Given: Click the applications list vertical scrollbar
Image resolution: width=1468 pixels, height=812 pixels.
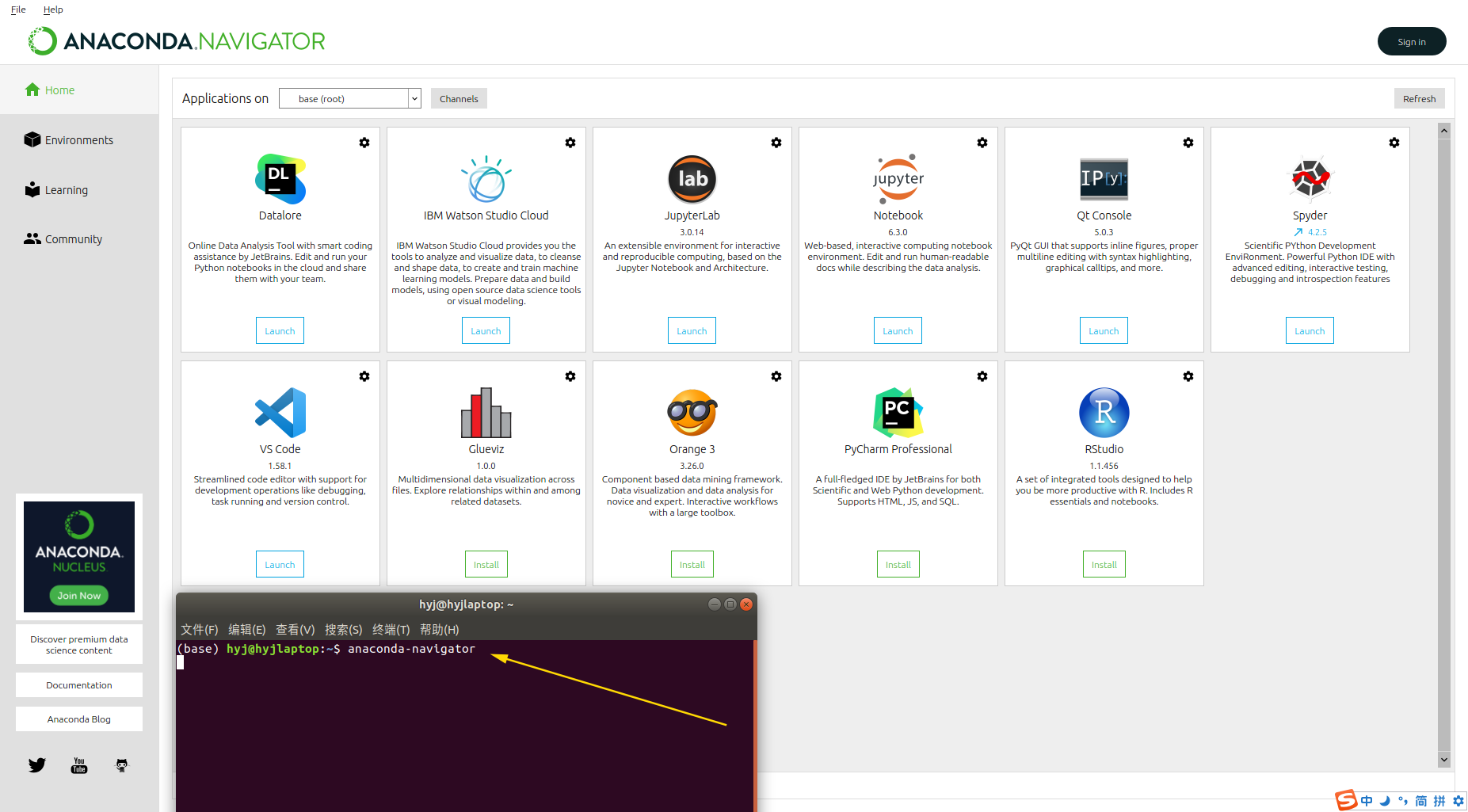Looking at the screenshot, I should tap(1444, 444).
